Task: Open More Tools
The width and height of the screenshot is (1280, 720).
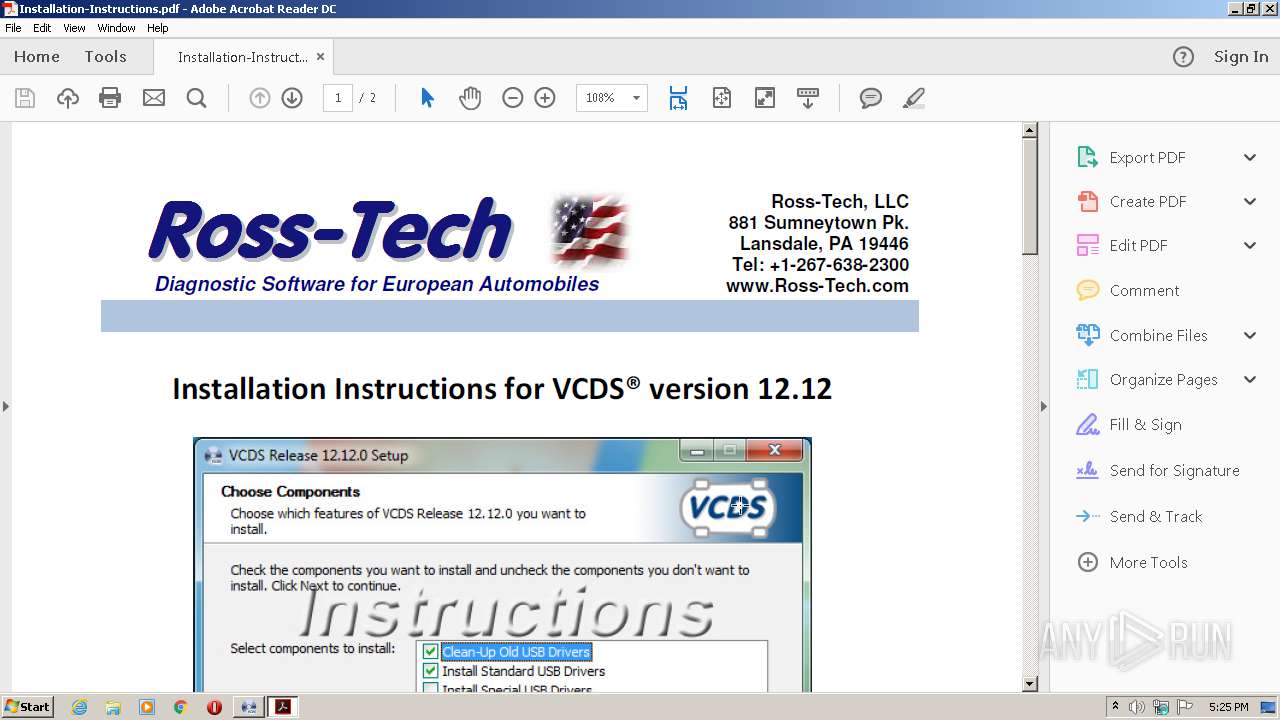Action: (1148, 562)
